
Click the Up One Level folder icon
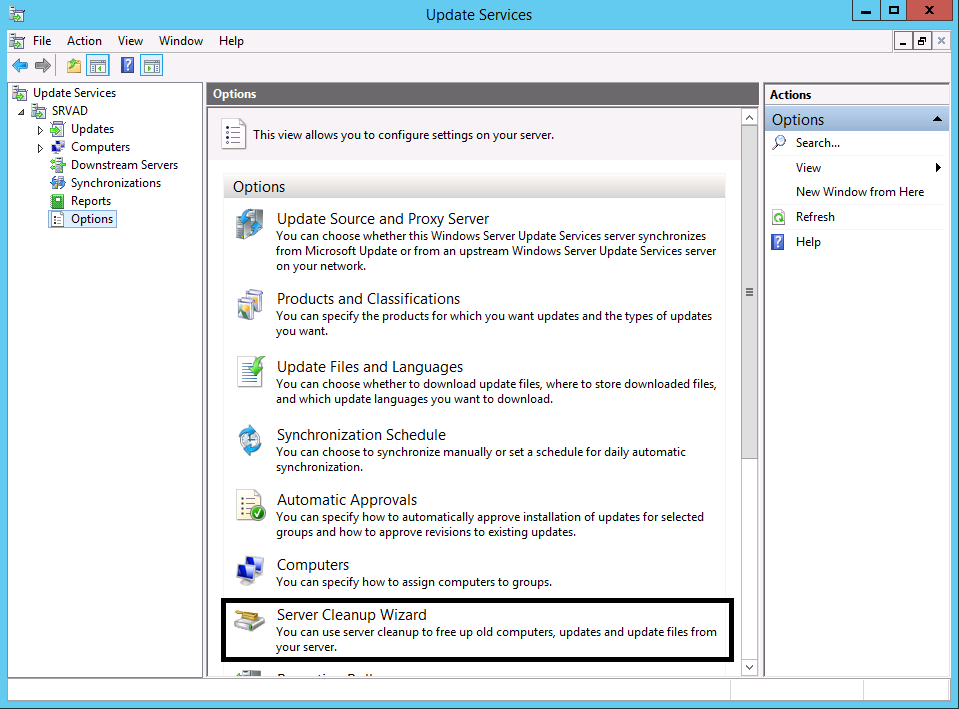coord(74,65)
